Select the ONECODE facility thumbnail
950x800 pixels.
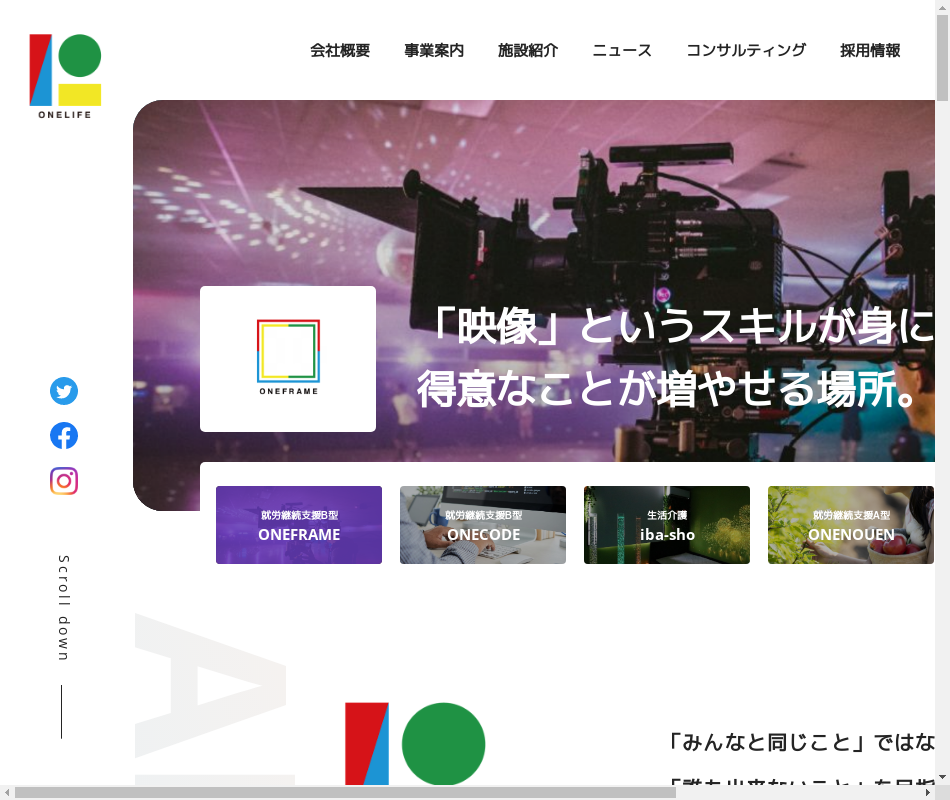(483, 525)
